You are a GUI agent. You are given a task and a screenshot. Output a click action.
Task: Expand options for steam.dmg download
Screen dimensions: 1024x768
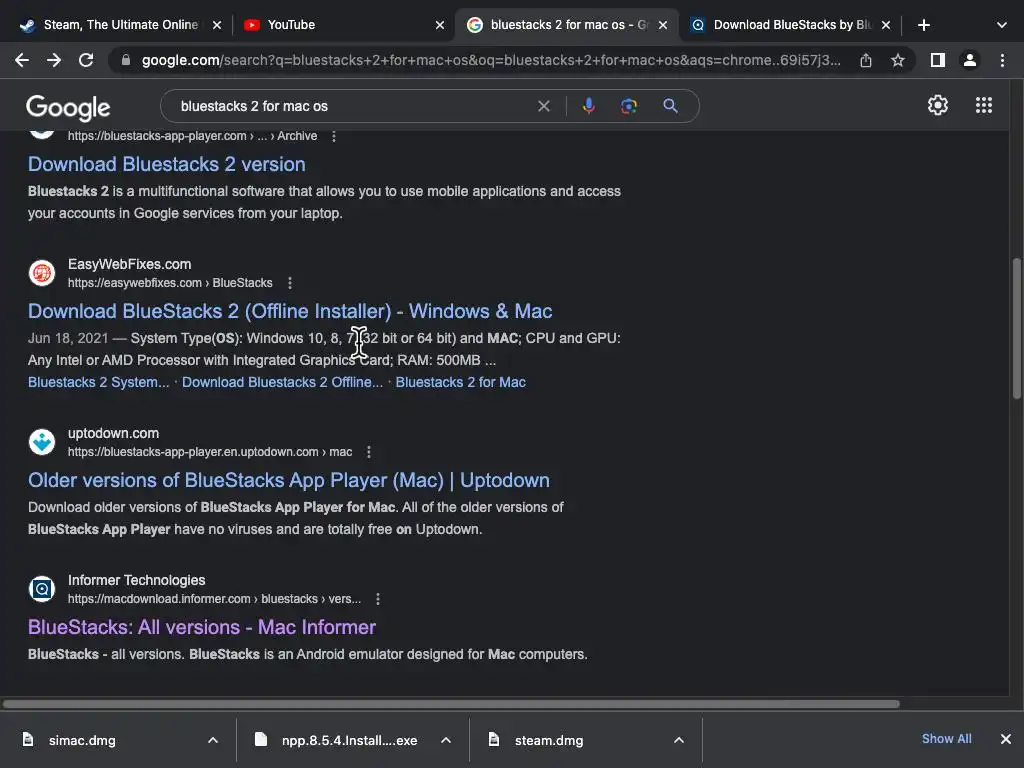(x=679, y=740)
